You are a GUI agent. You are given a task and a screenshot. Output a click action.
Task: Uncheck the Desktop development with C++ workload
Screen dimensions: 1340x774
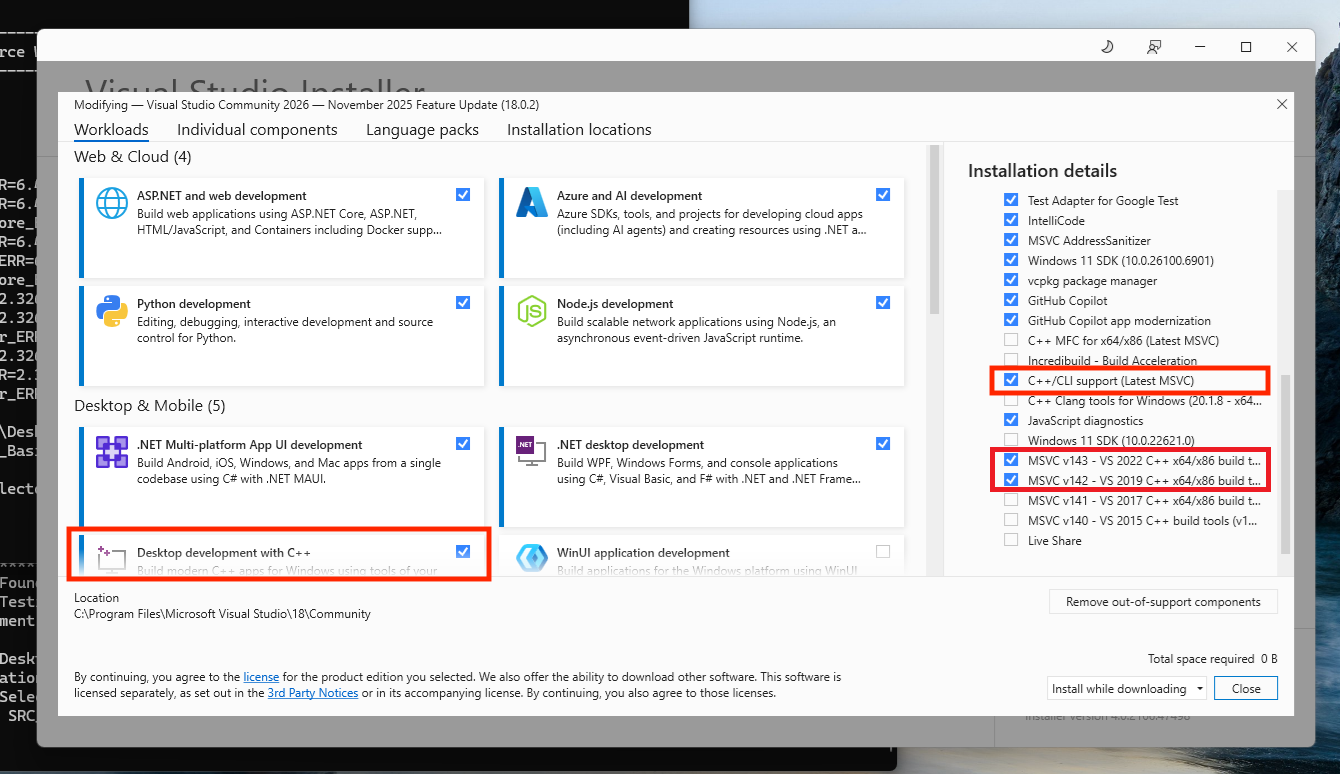click(x=463, y=551)
